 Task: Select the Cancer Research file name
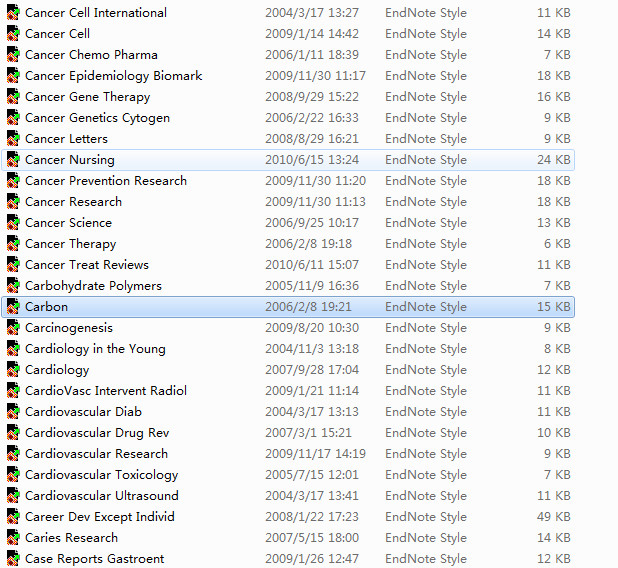point(73,201)
